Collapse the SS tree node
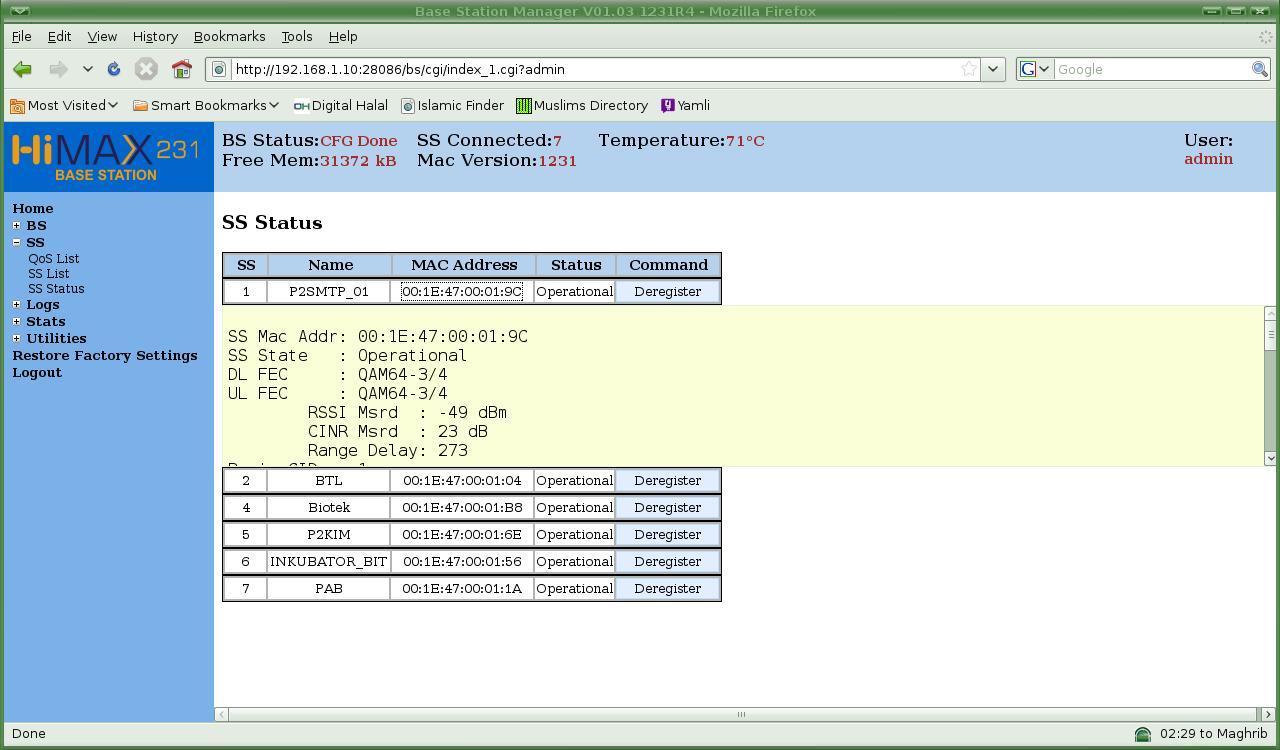 [16, 242]
